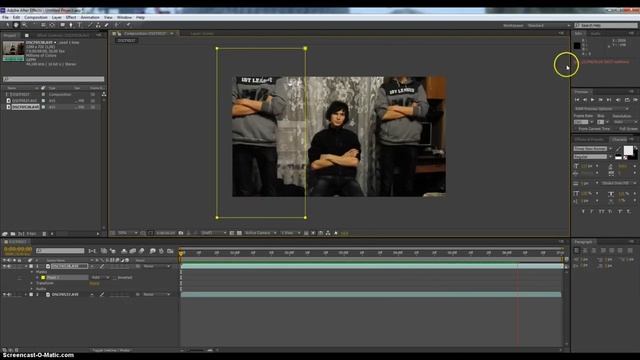This screenshot has width=640, height=360.
Task: Switch to the Audio tab beside Info
Action: (x=596, y=33)
